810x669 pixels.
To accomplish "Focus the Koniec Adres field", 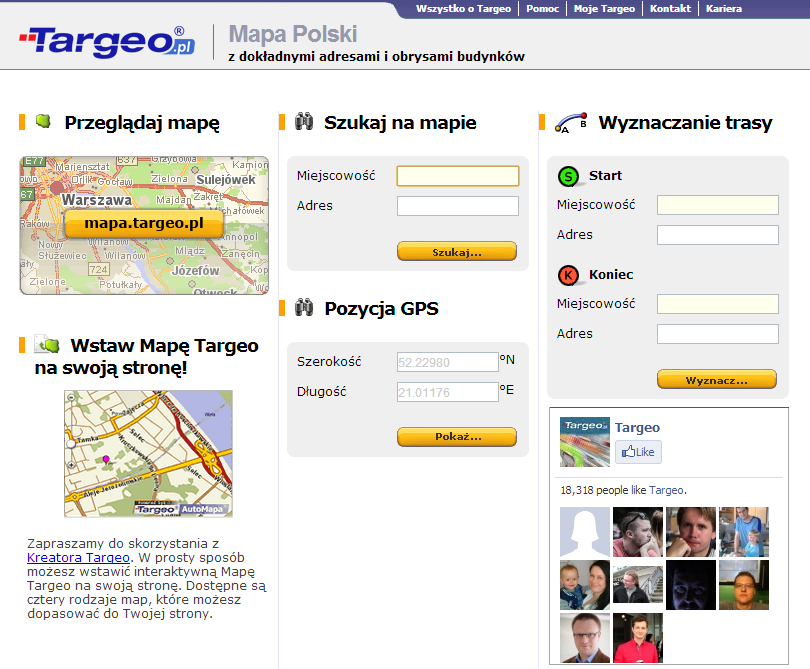I will tap(718, 334).
